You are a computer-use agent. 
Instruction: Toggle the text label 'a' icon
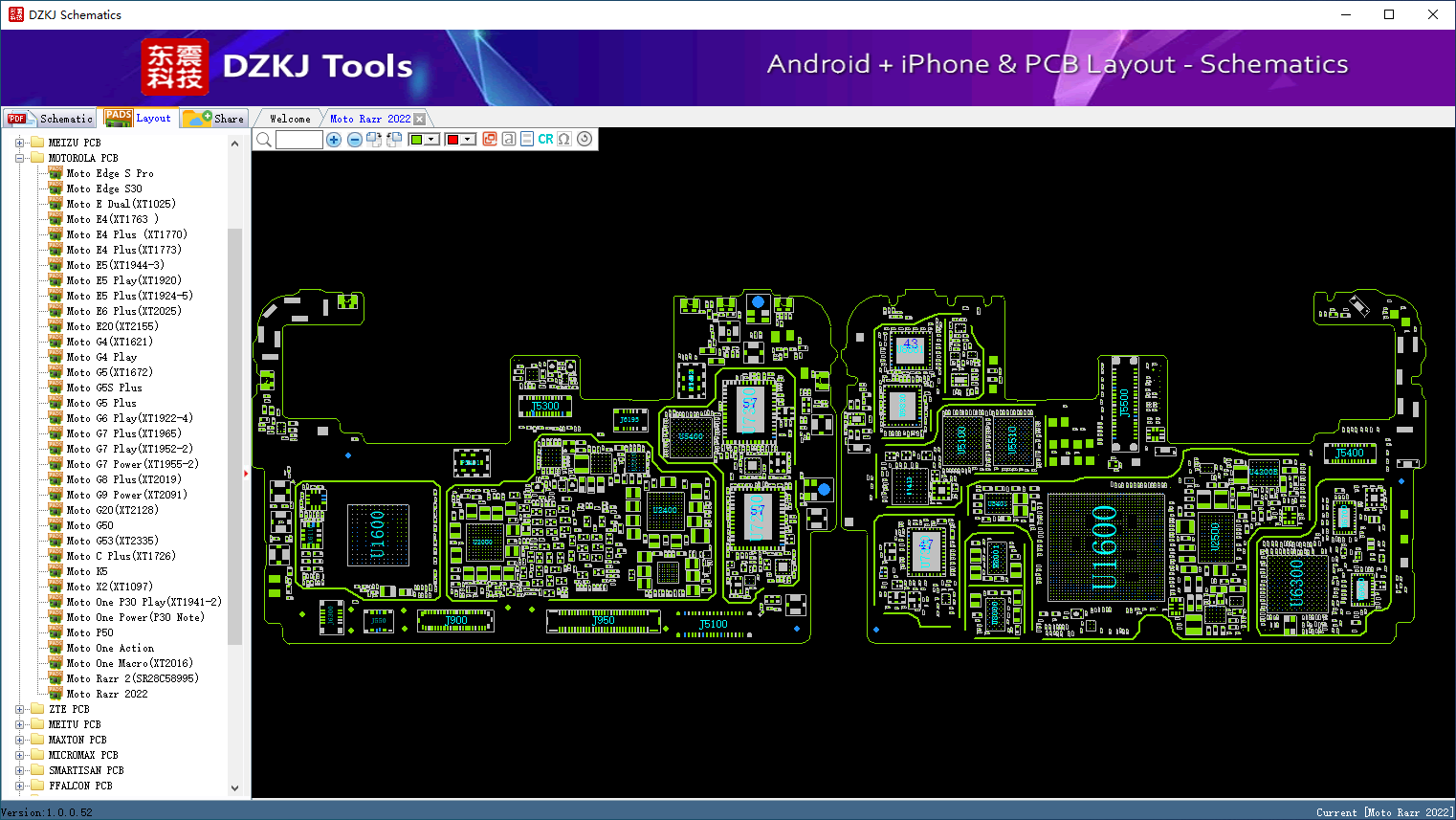coord(509,139)
